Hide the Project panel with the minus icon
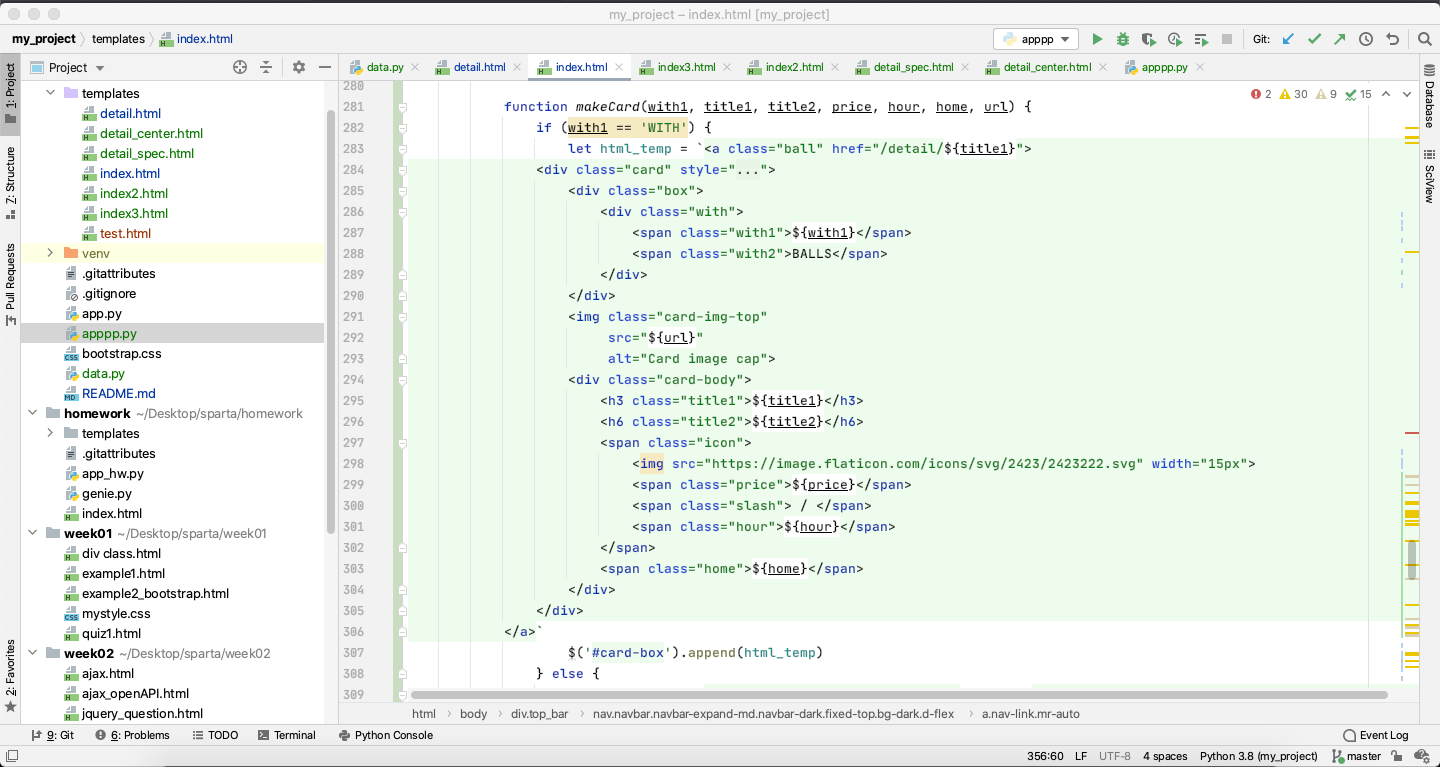 pos(324,67)
